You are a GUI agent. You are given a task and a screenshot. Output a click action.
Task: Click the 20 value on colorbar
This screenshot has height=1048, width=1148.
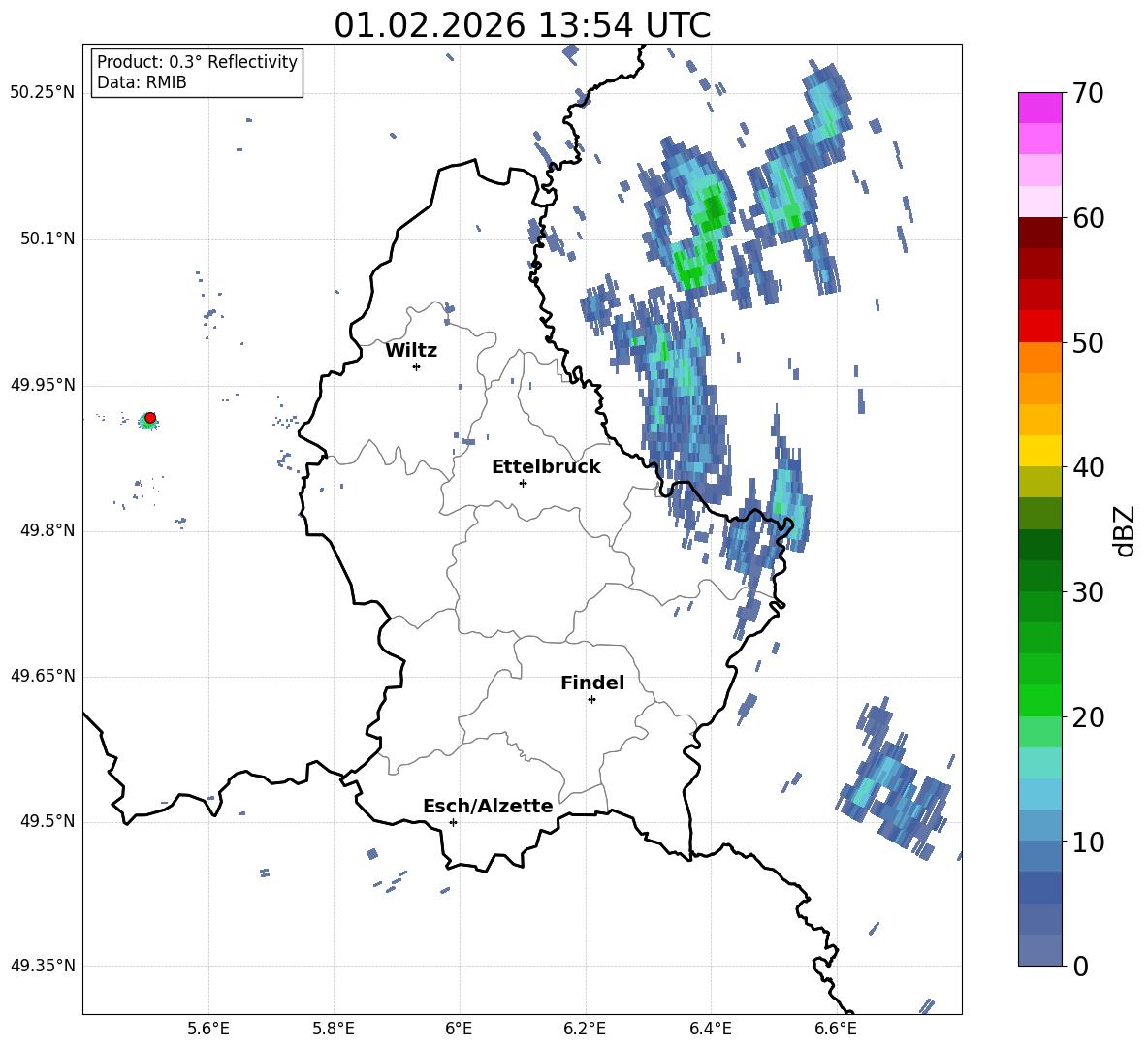coord(1087,717)
